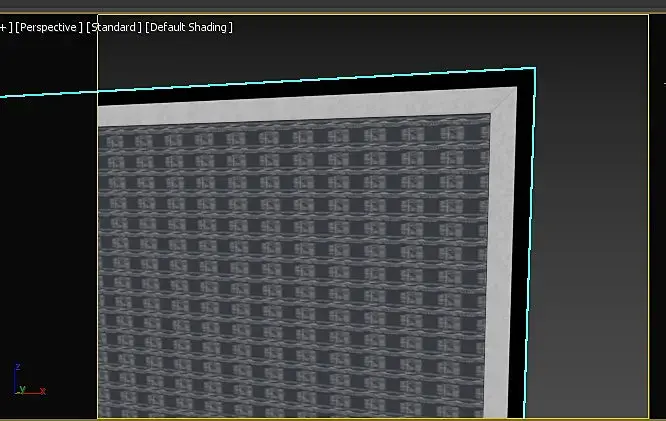Click the right safe frame vertical line
Screen dimensions: 666x421
[648, 217]
